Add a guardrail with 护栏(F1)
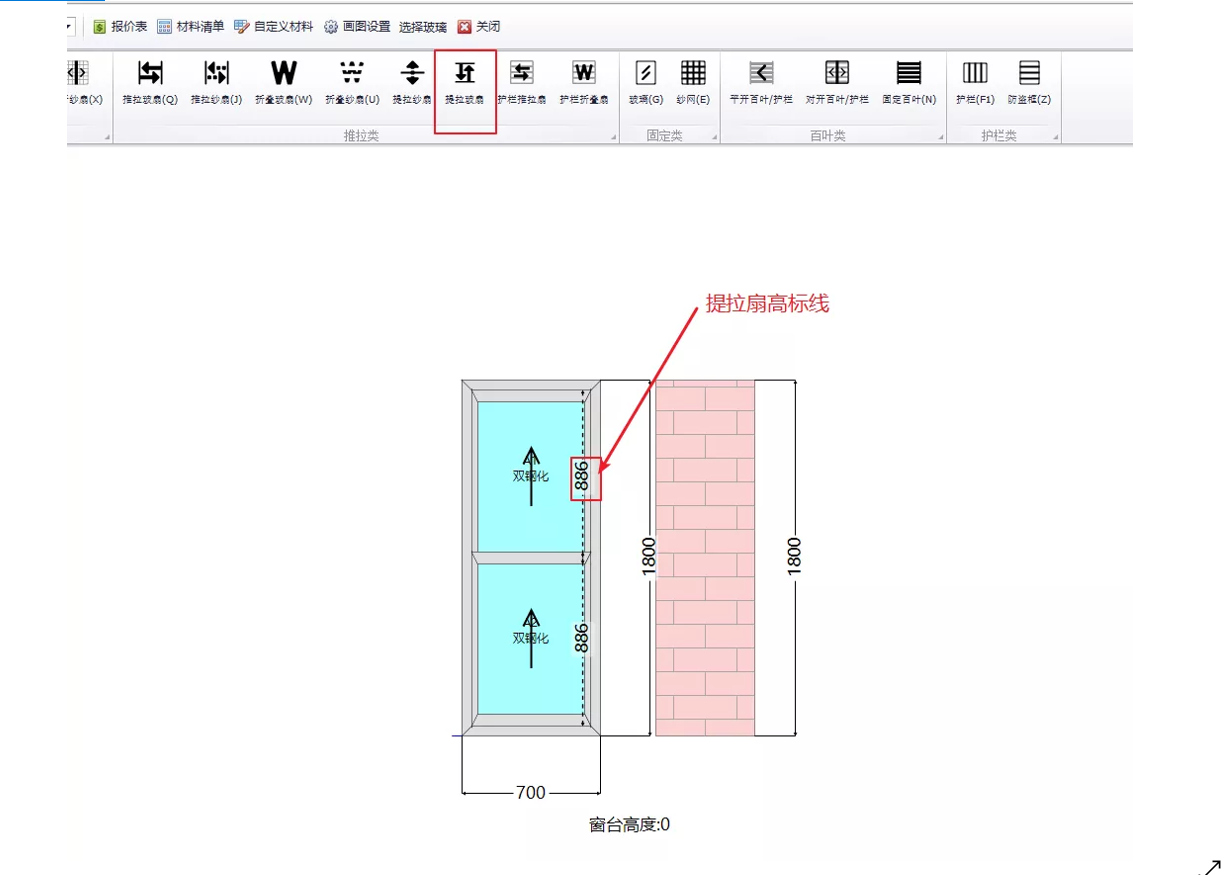The height and width of the screenshot is (875, 1232). click(x=975, y=82)
